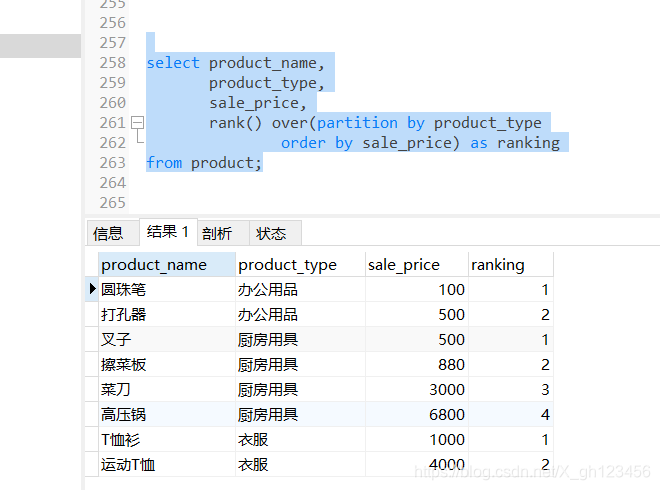Click line number 263 in the gutter

(x=112, y=163)
